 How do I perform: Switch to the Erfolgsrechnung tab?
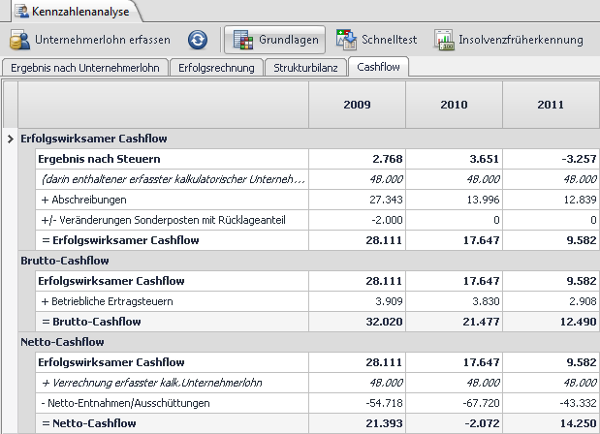[x=216, y=68]
